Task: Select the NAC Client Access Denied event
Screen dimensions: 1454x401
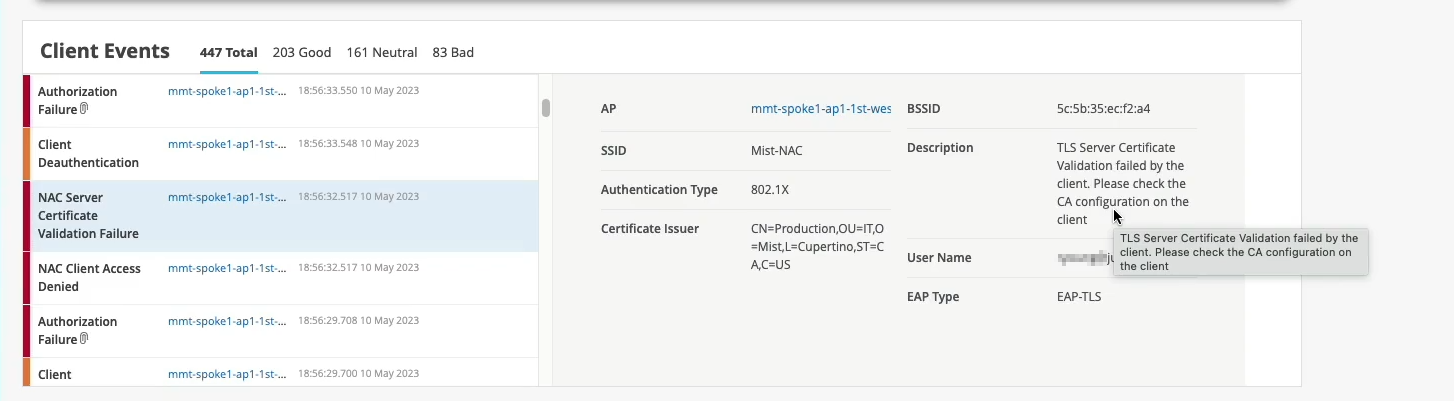Action: pos(88,277)
